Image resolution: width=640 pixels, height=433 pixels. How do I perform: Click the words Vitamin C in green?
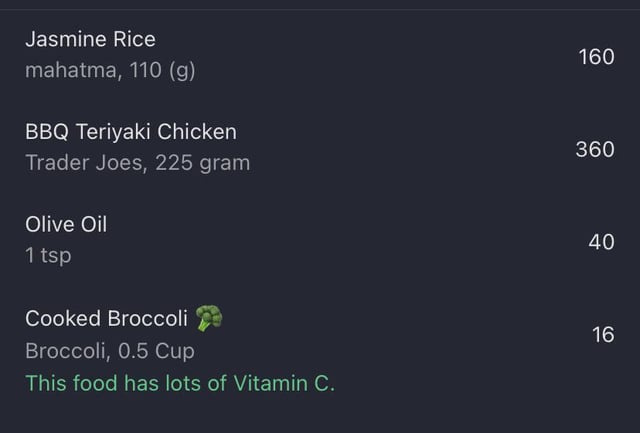pyautogui.click(x=284, y=384)
